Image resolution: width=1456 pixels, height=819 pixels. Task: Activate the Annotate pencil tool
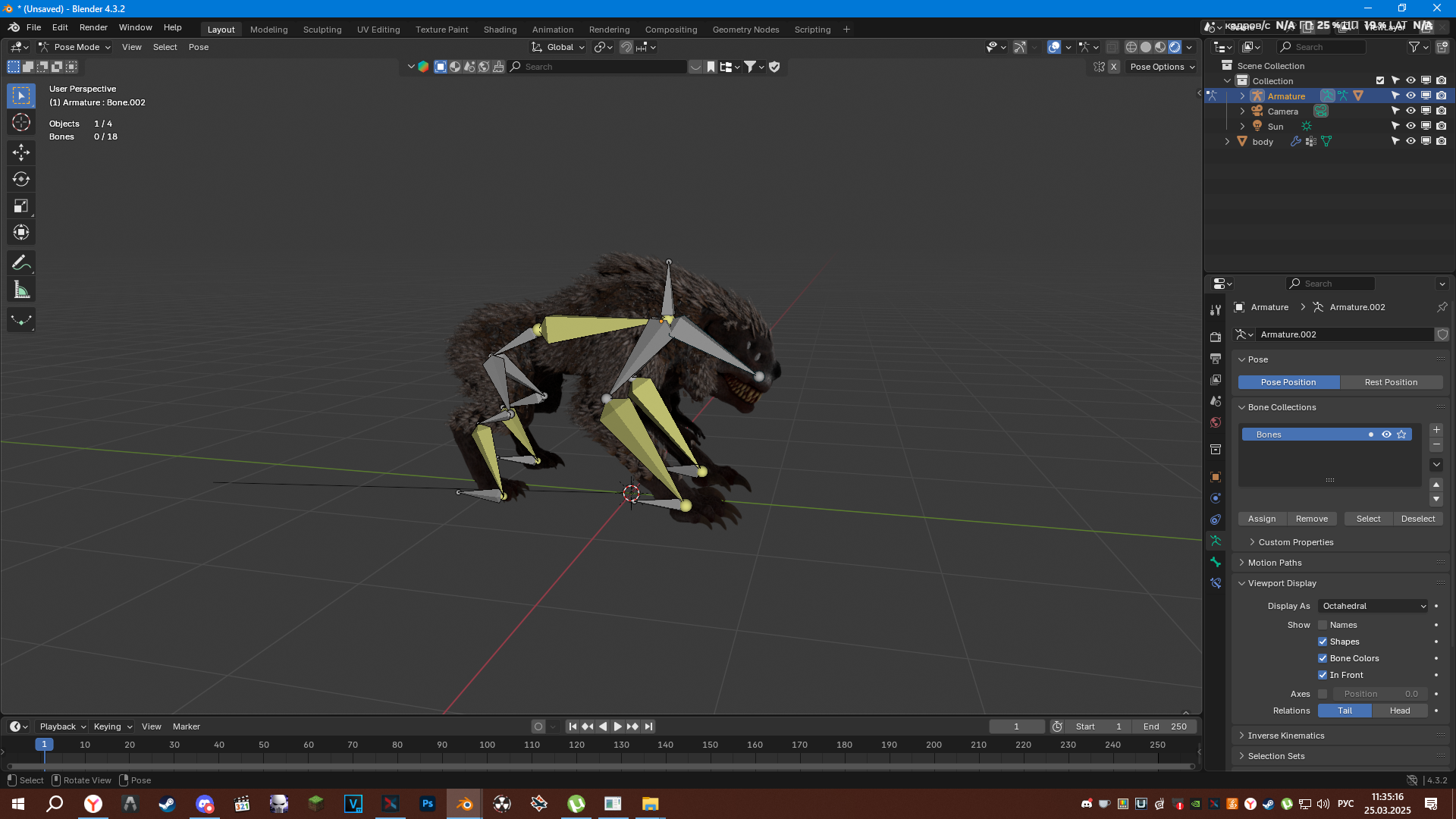tap(21, 263)
